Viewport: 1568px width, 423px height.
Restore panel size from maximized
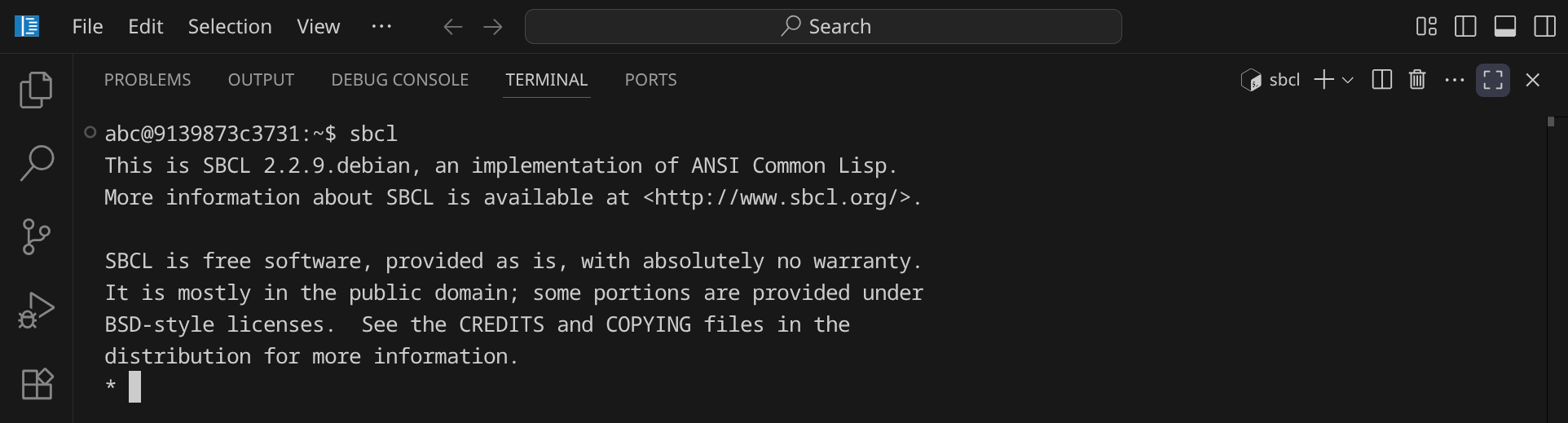coord(1492,80)
